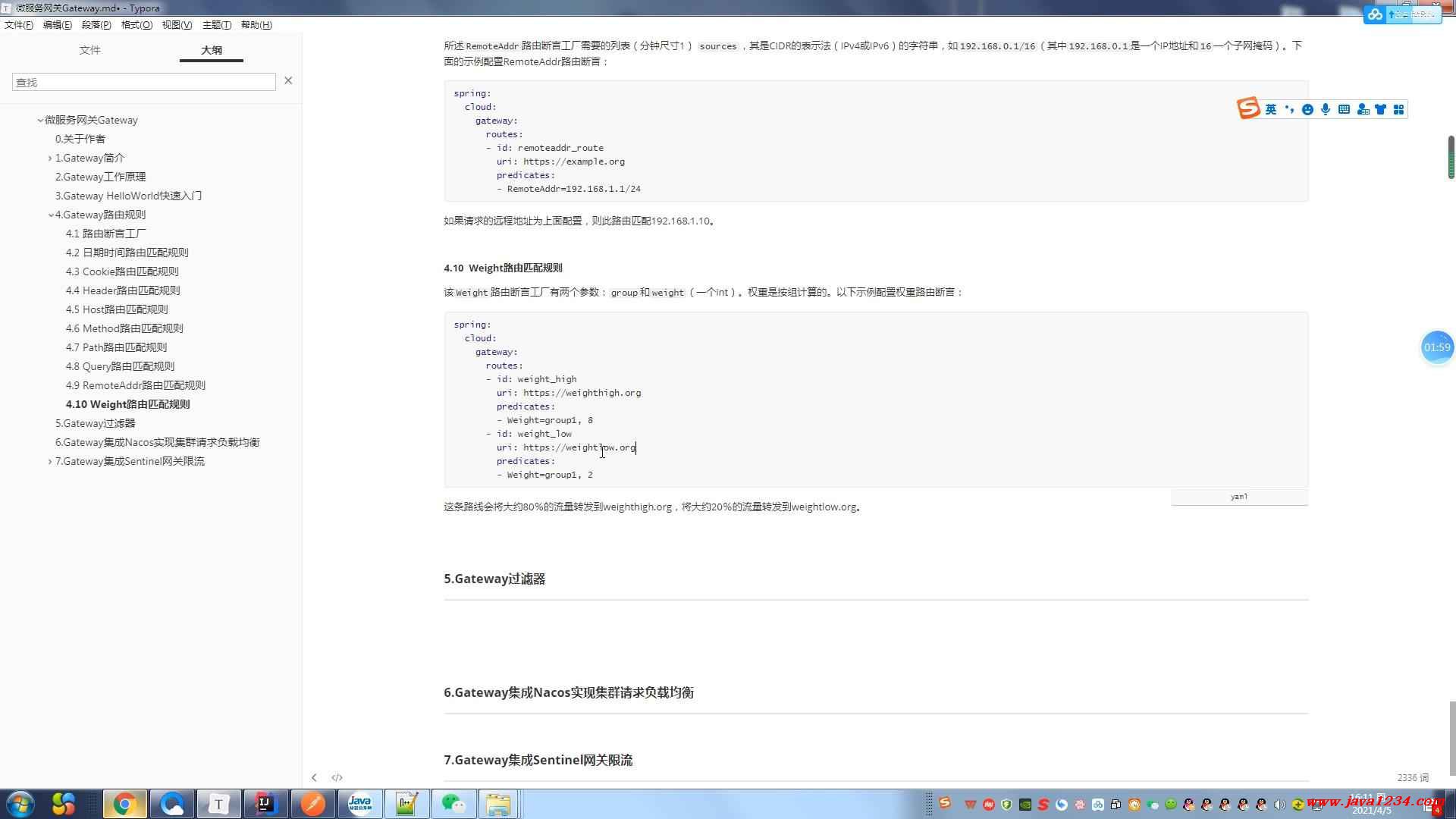Open the 段落(P) menu
1456x819 pixels.
[96, 25]
